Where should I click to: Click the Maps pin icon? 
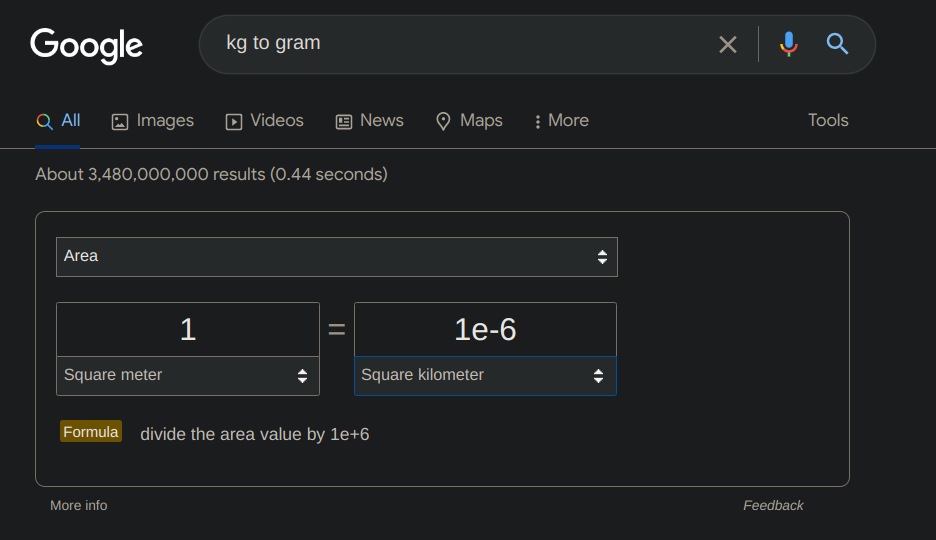click(x=444, y=122)
